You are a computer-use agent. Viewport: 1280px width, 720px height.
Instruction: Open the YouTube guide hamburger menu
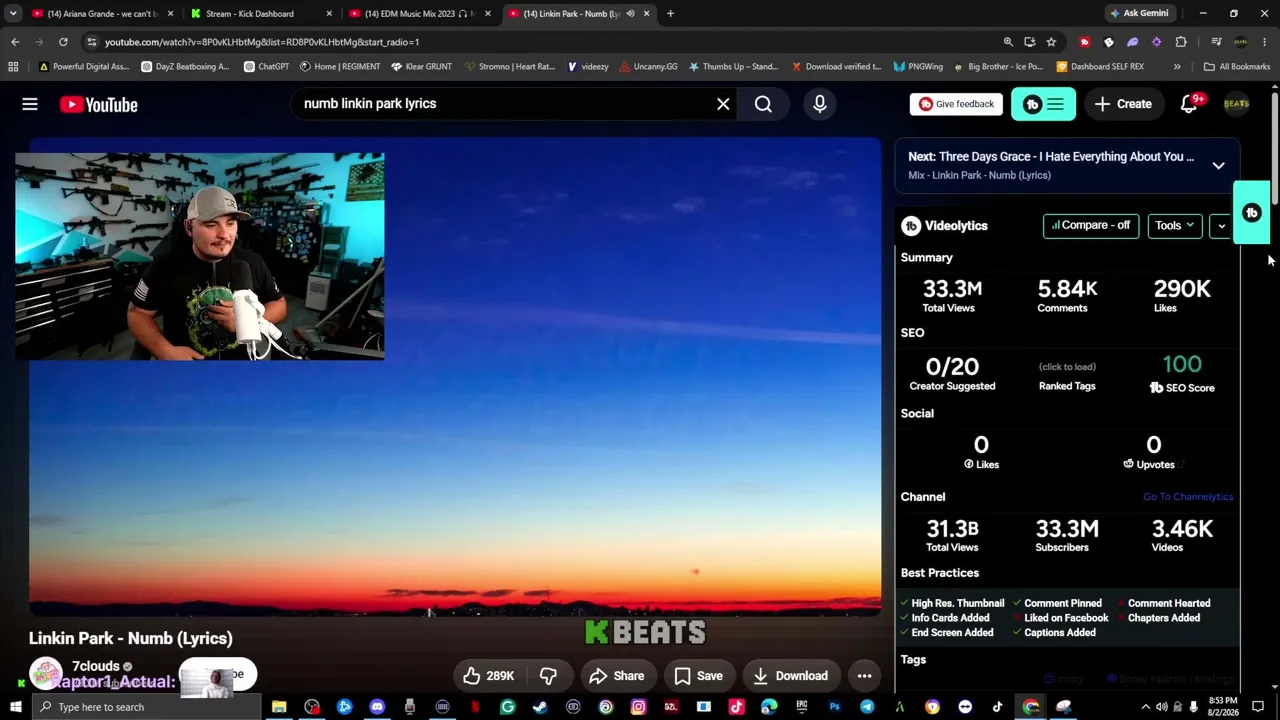point(30,104)
